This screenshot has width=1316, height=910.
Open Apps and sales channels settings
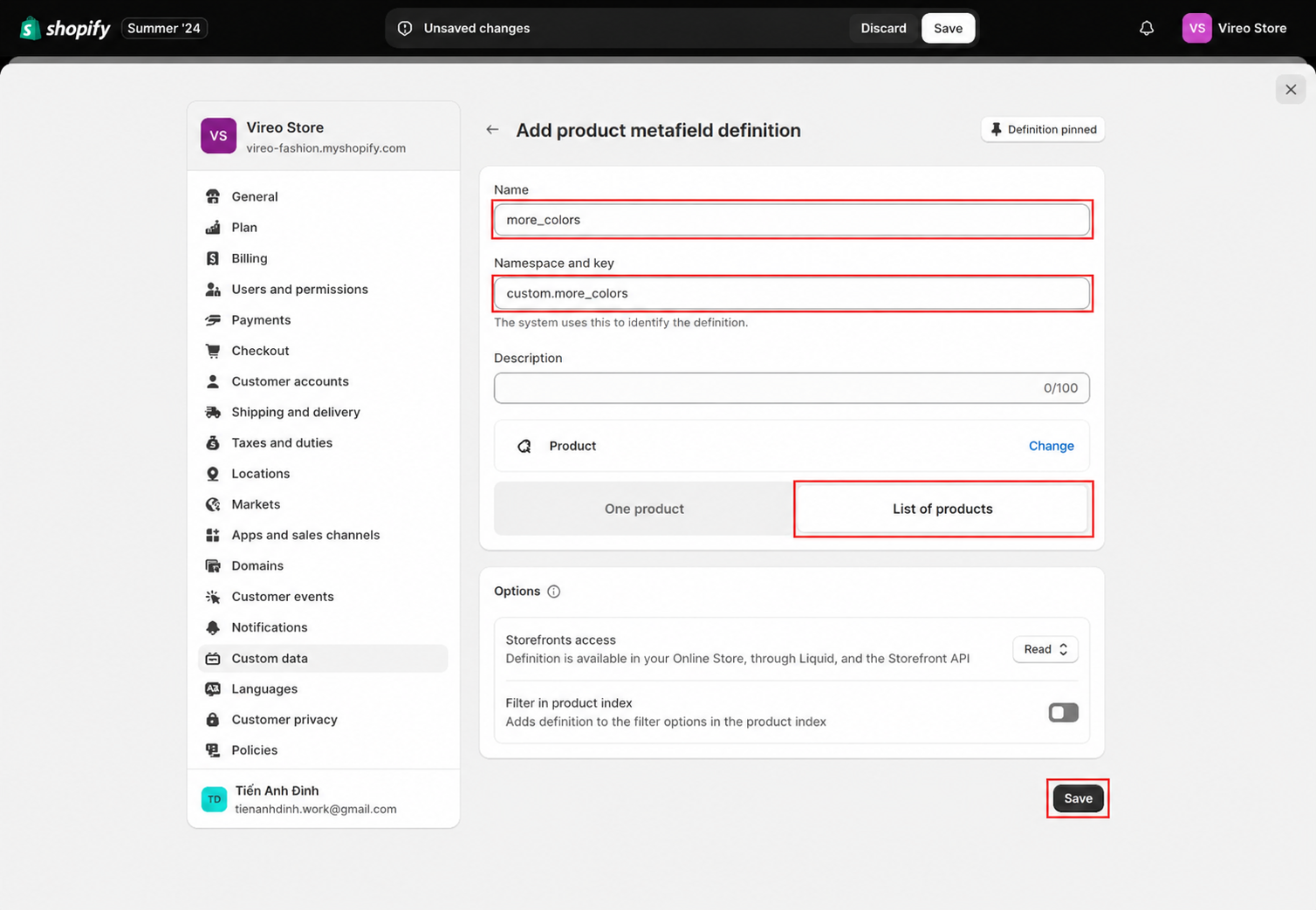323,535
